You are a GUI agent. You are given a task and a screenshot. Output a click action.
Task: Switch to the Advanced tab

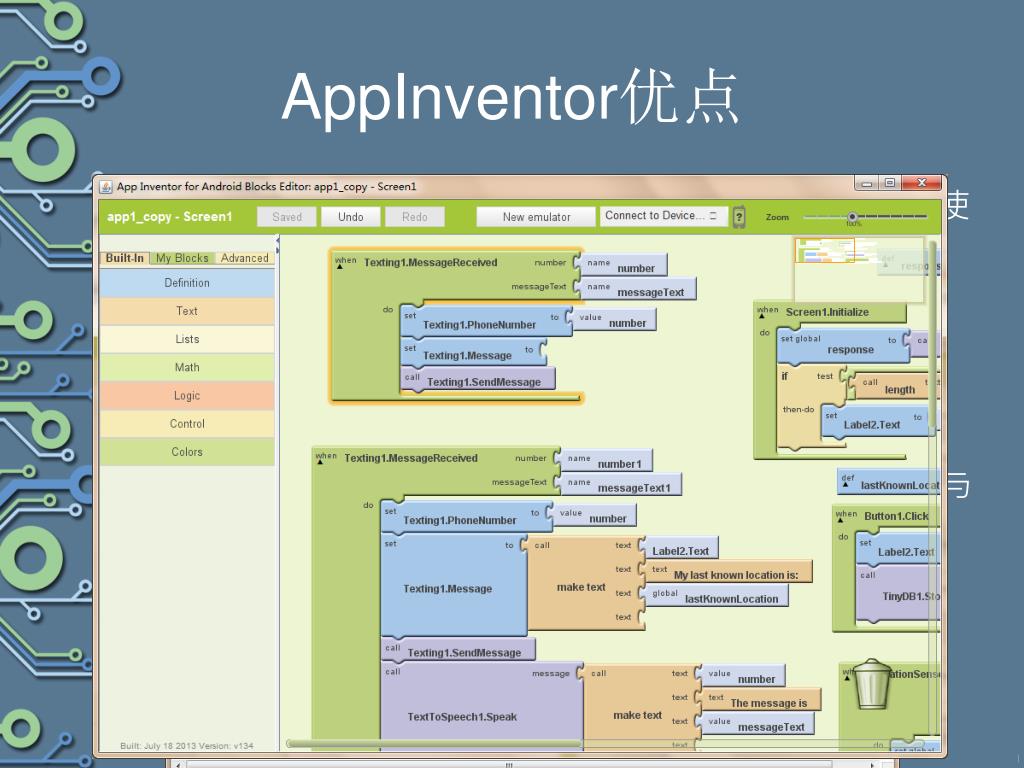coord(244,258)
